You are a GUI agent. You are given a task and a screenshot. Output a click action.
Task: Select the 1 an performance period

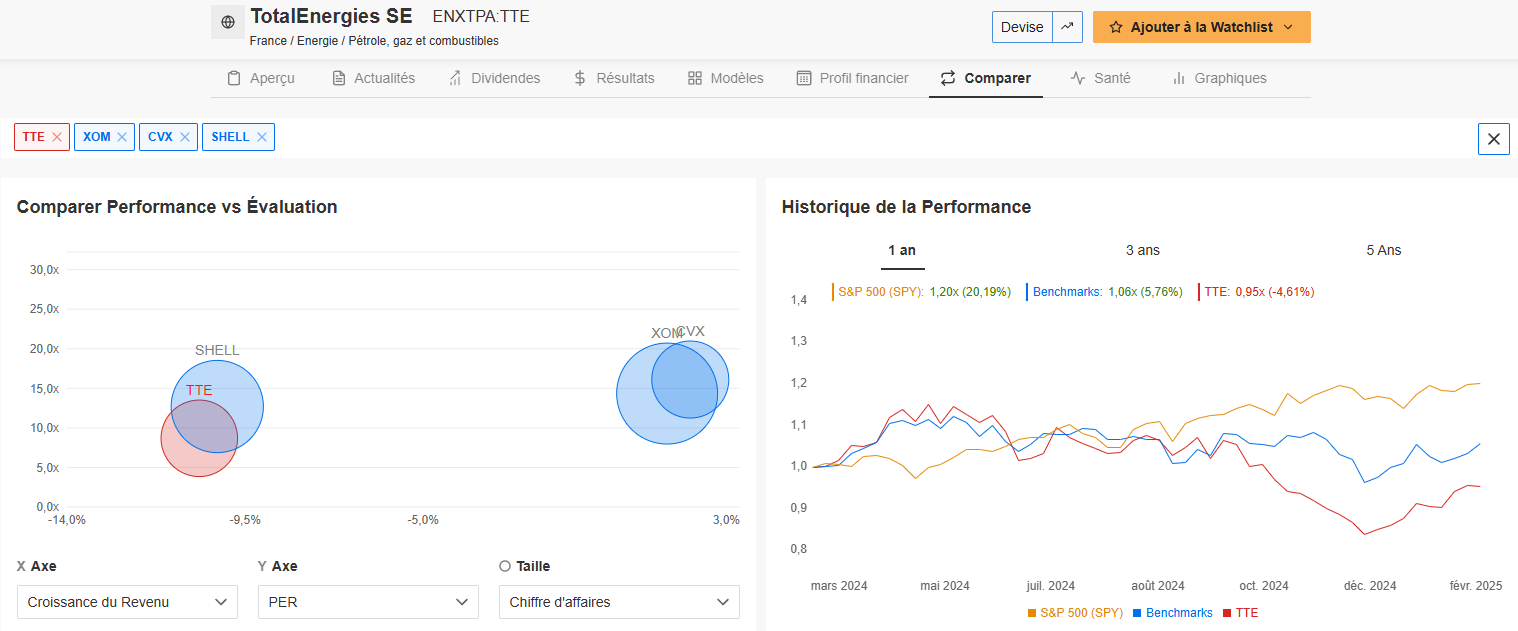pyautogui.click(x=902, y=250)
